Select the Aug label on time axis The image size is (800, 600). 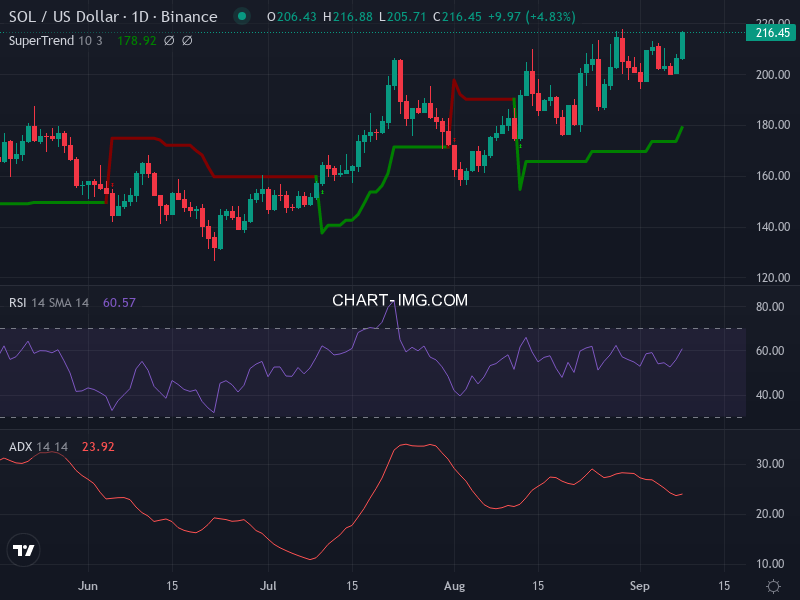455,586
